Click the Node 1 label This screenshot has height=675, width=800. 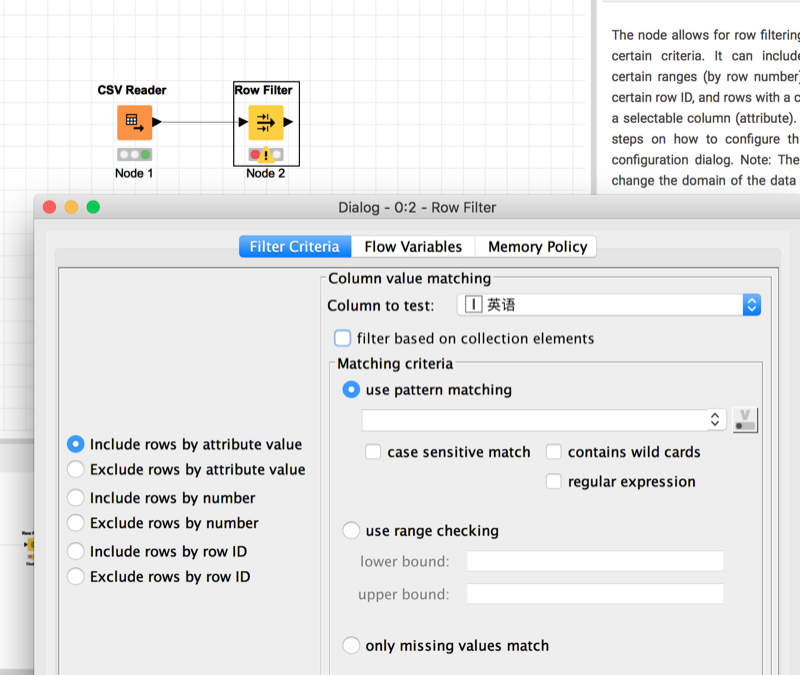[134, 173]
